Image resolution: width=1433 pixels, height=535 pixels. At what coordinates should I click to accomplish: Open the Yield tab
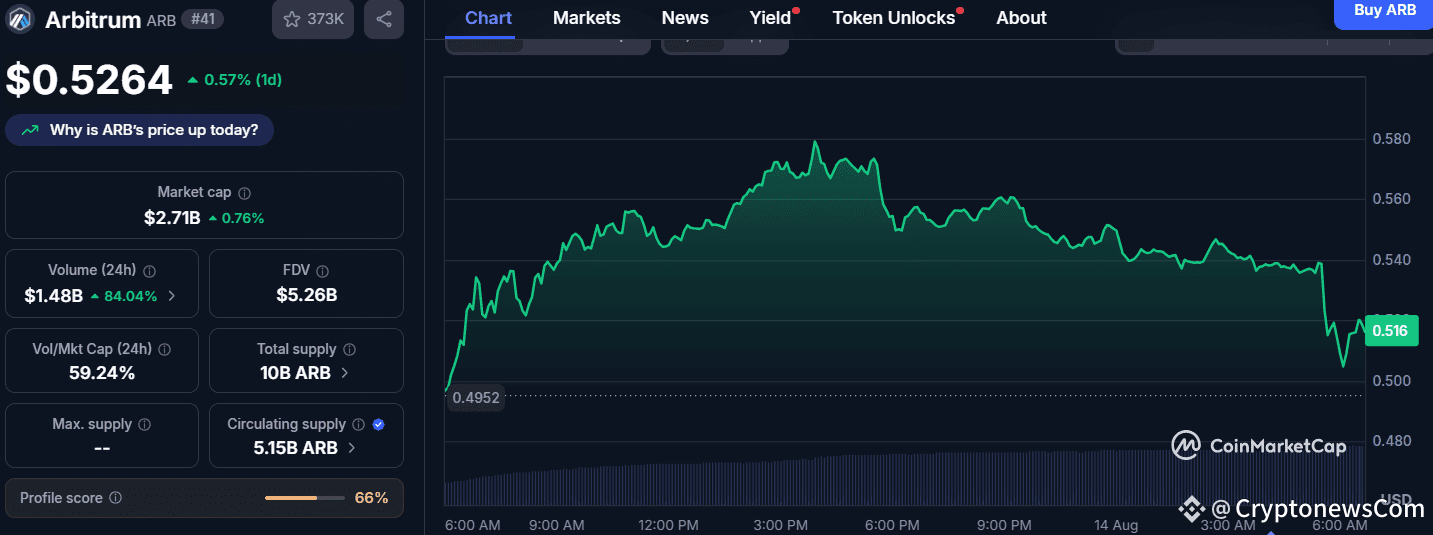[771, 18]
